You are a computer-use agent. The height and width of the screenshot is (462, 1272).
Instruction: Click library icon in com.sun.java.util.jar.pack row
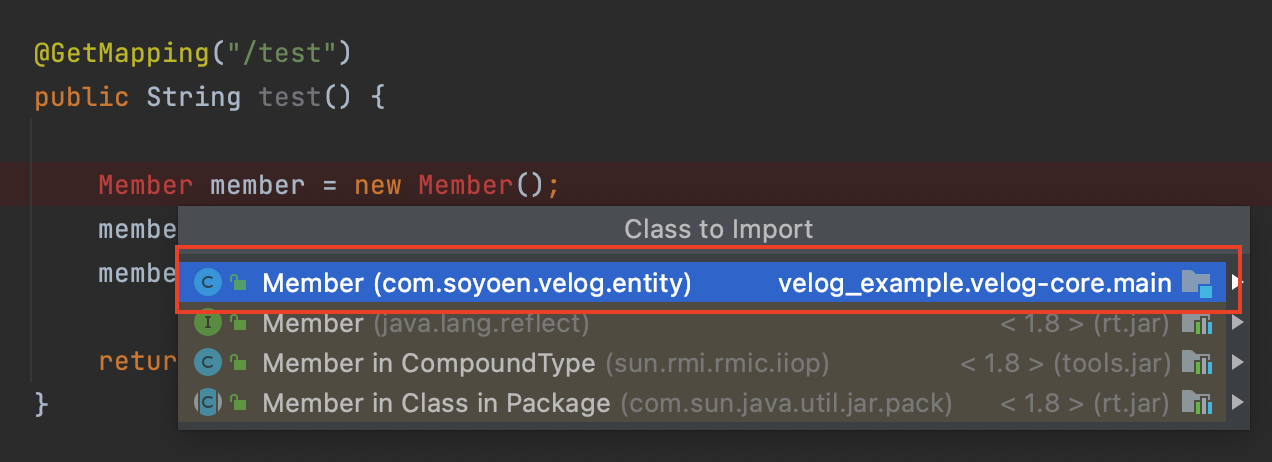tap(1196, 403)
